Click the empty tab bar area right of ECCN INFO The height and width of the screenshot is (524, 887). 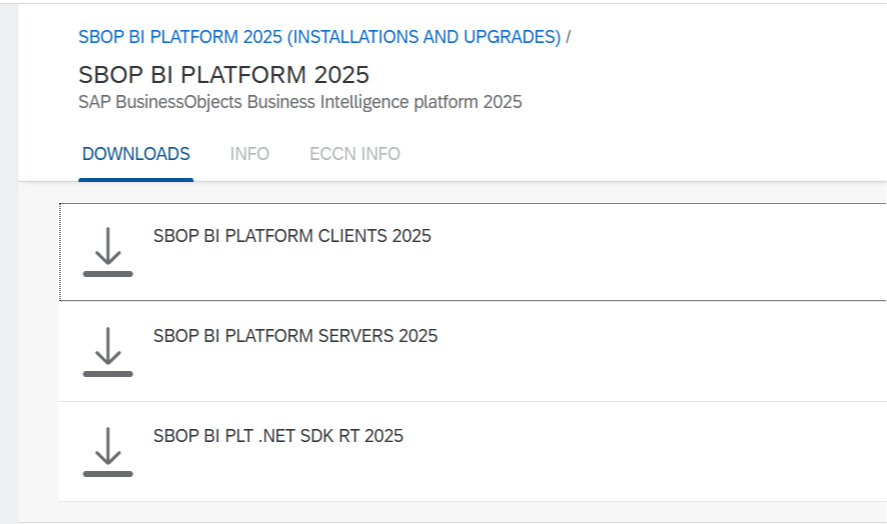pos(639,154)
